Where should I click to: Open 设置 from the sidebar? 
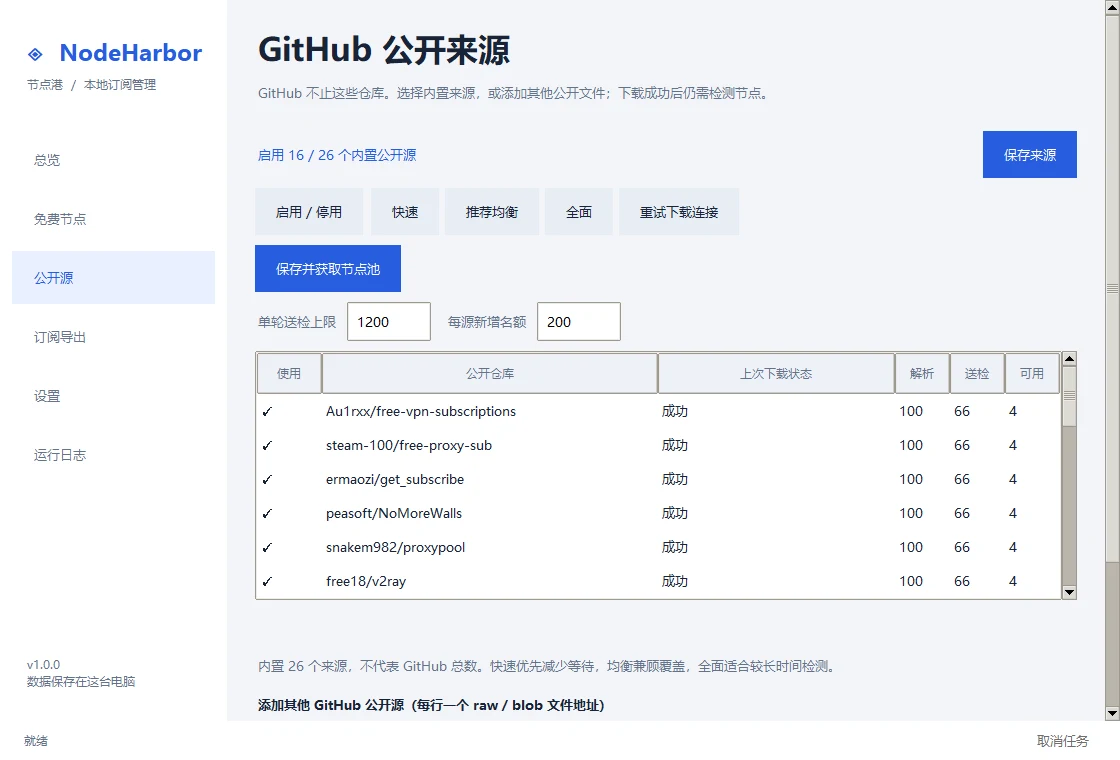114,396
